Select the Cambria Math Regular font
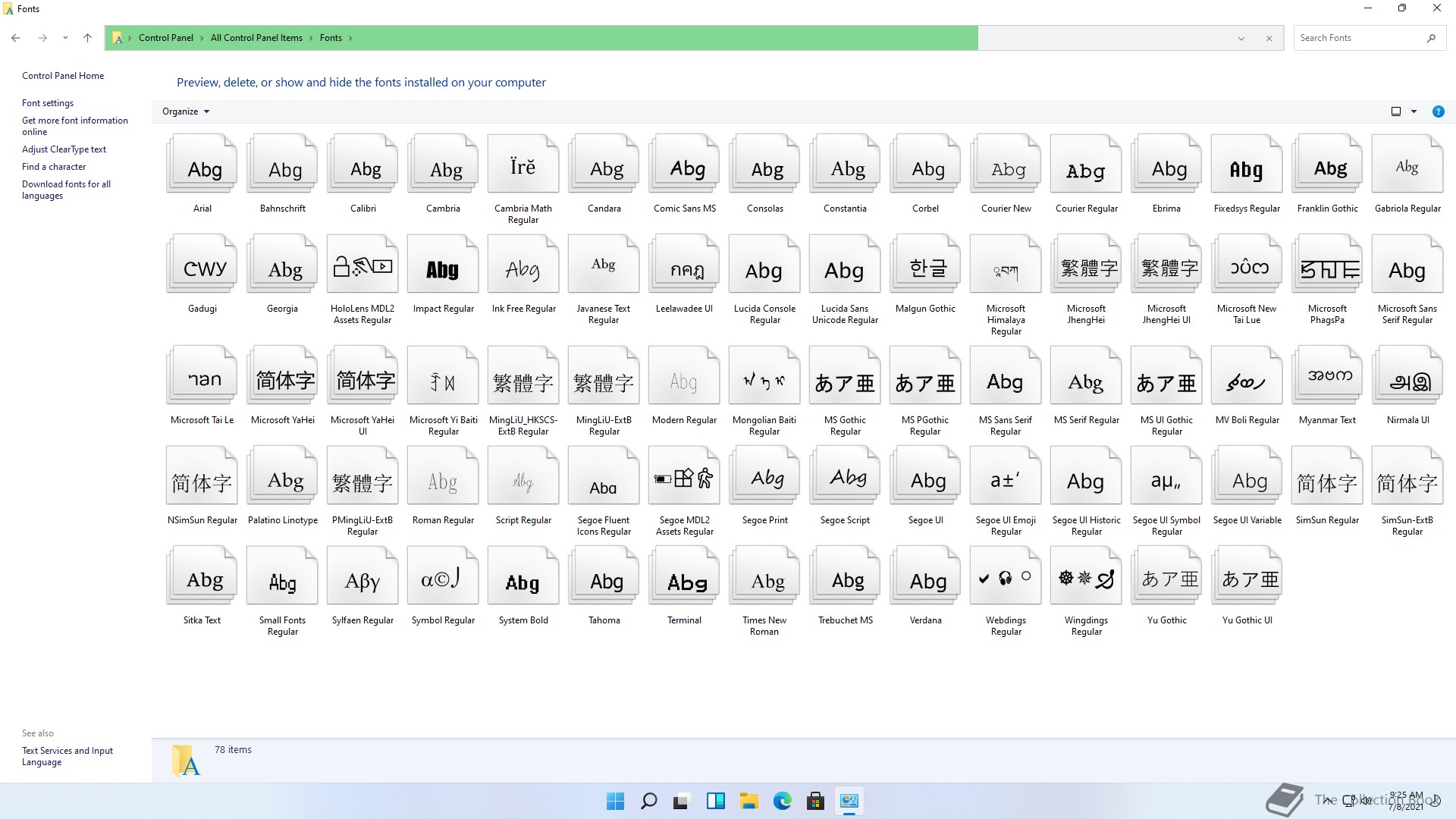The width and height of the screenshot is (1456, 819). coord(523,165)
